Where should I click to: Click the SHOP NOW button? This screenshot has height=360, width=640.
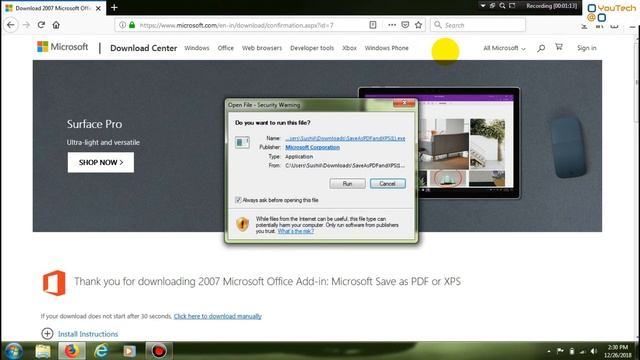[x=101, y=162]
